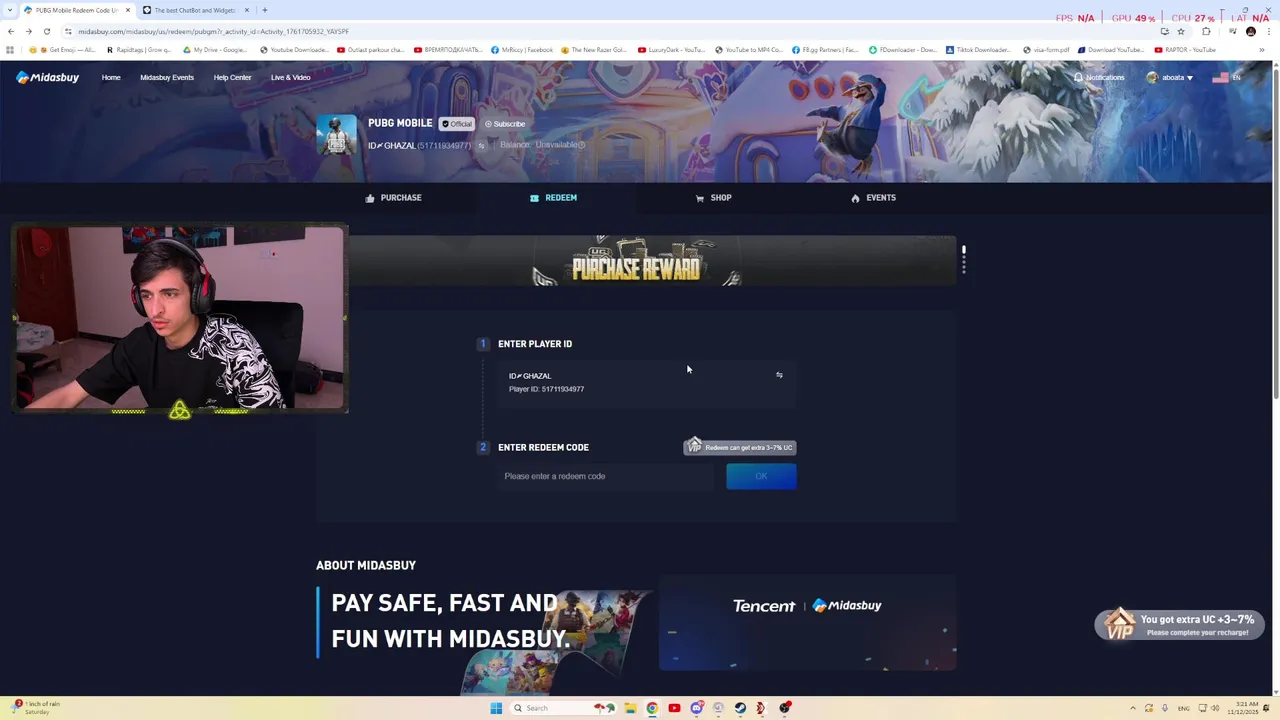Open Live & Video section
1280x720 pixels.
pyautogui.click(x=290, y=77)
